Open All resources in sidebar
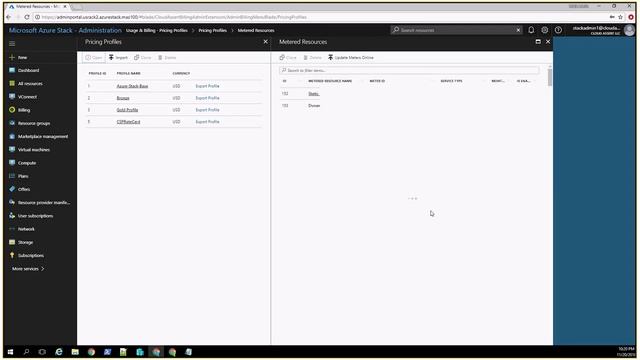Viewport: 640px width, 360px height. [x=30, y=84]
